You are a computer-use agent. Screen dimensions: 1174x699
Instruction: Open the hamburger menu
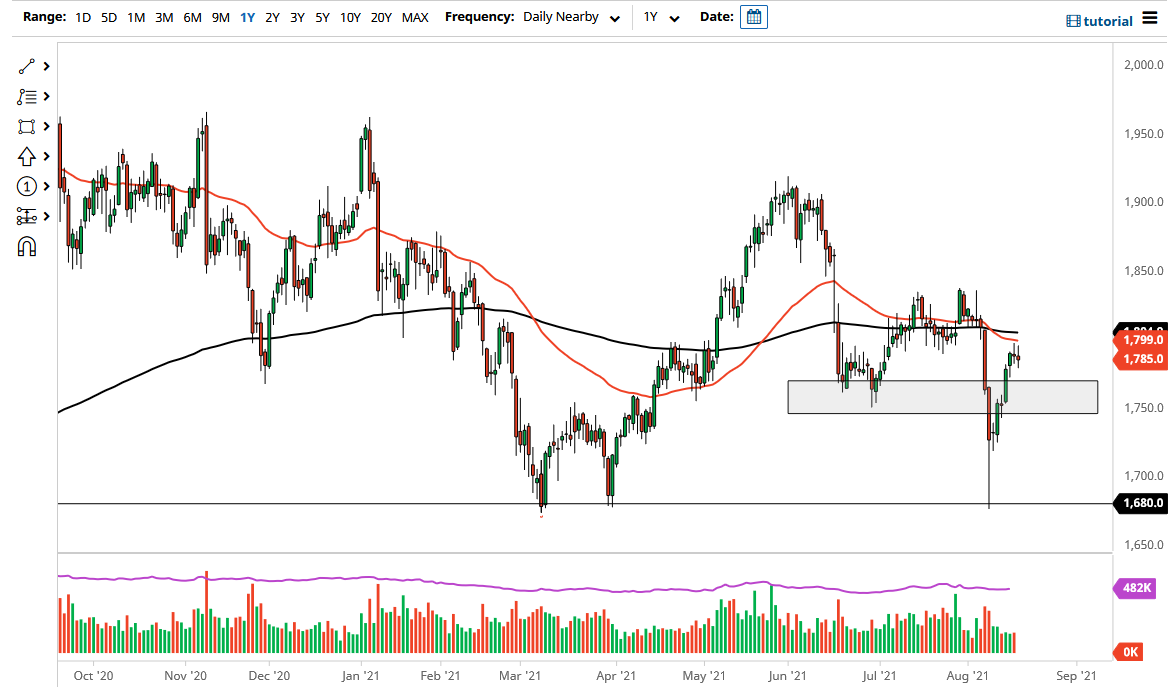pyautogui.click(x=1150, y=18)
